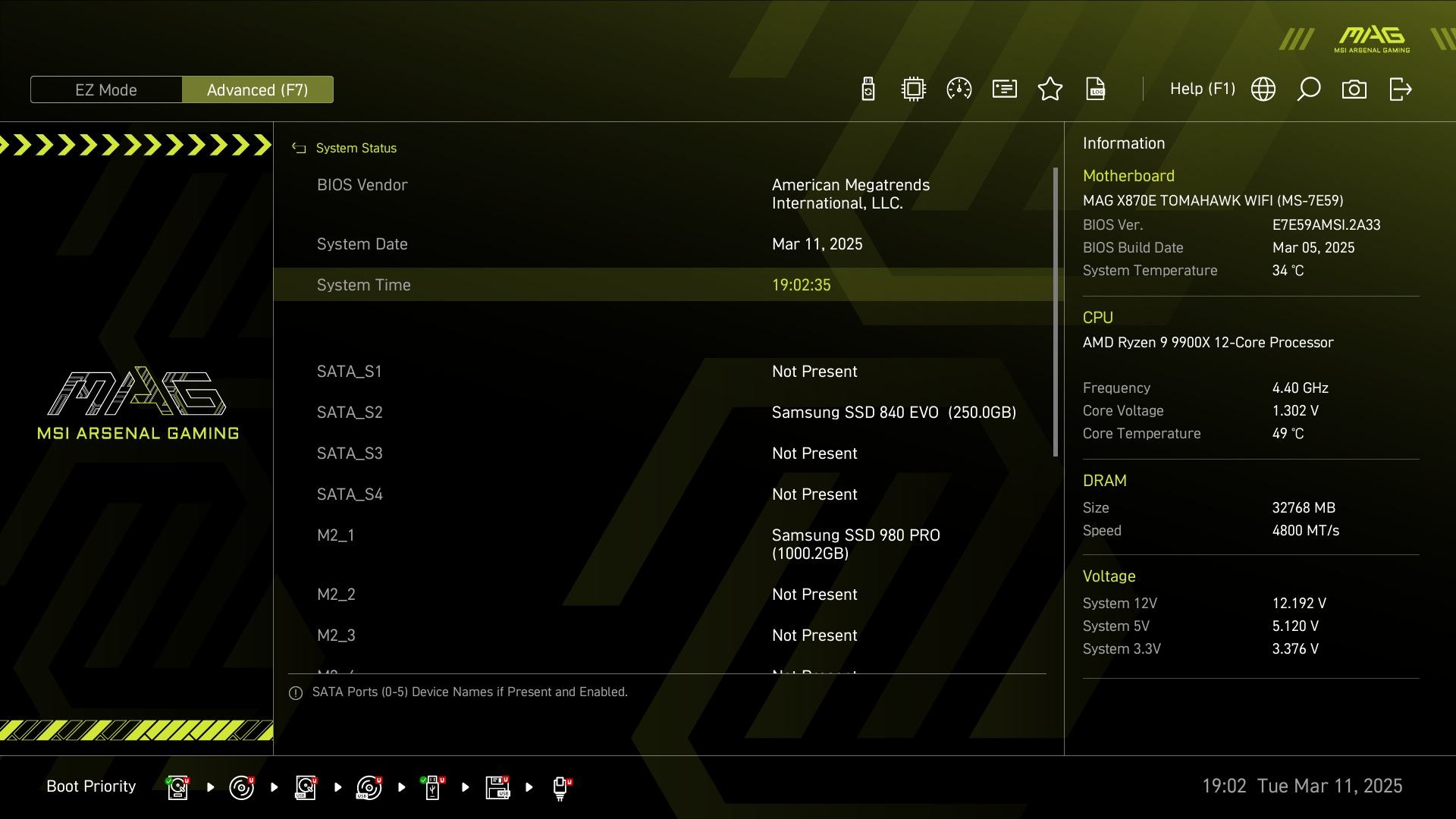Open the language globe icon
The width and height of the screenshot is (1456, 819).
[1263, 89]
